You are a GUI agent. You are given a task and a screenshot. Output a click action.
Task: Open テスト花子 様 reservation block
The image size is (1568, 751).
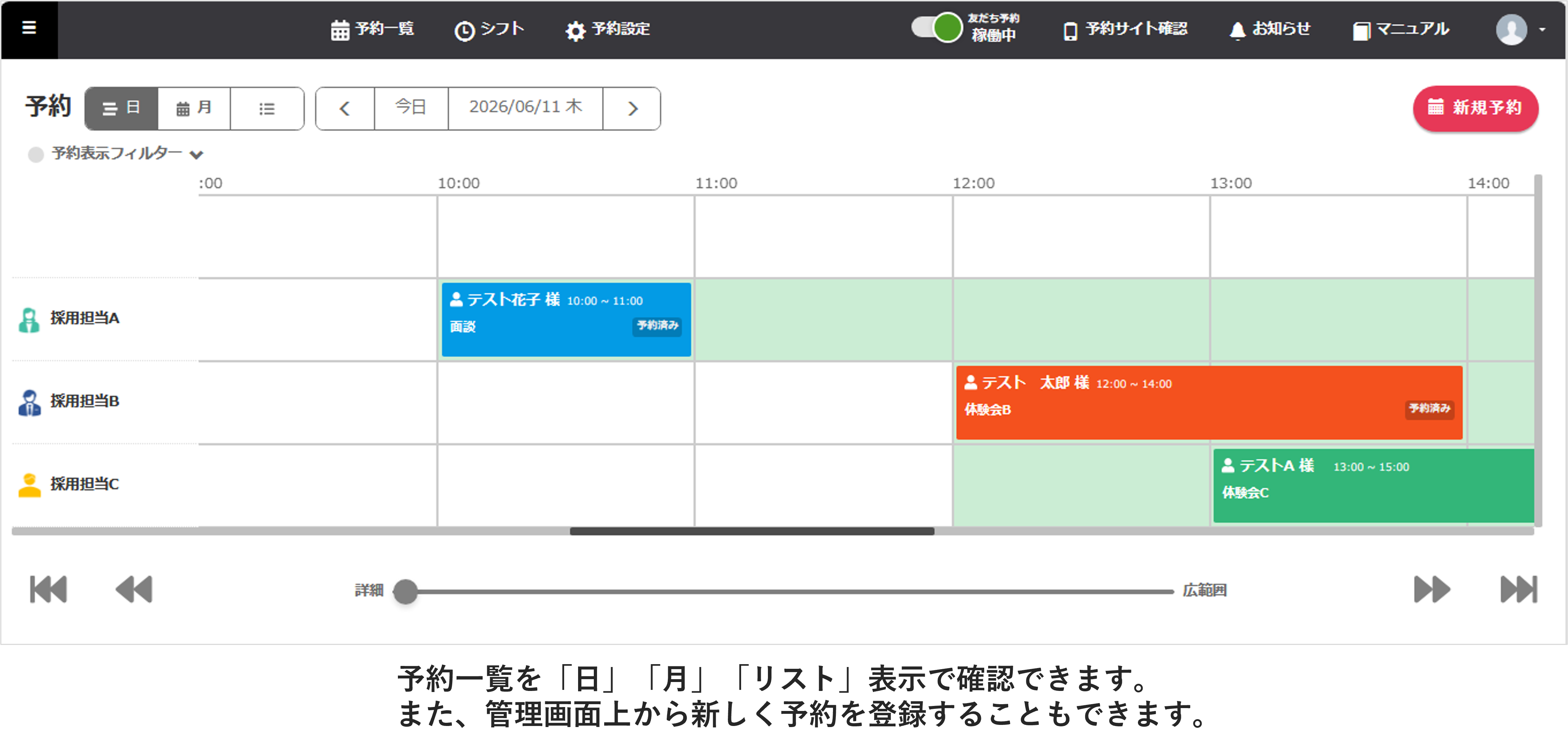566,320
